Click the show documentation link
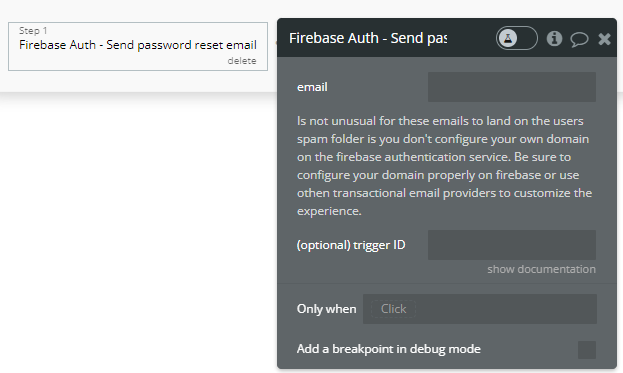This screenshot has height=373, width=623. pos(542,269)
